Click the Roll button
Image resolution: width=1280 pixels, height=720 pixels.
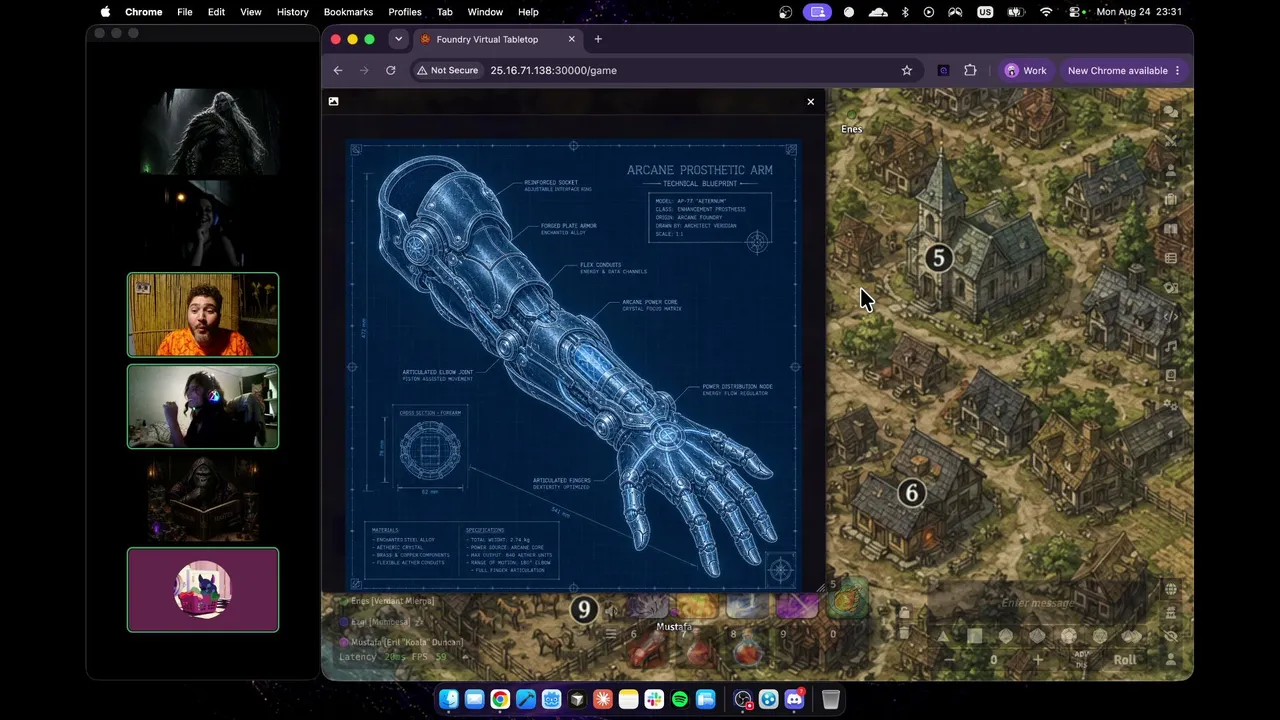point(1125,659)
